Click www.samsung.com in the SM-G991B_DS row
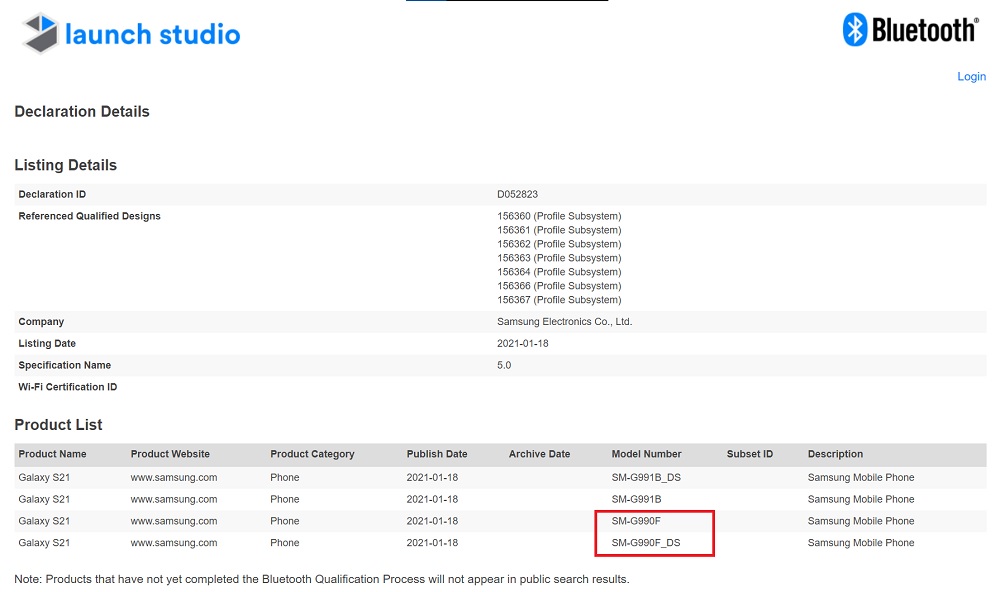The width and height of the screenshot is (1000, 592). click(x=174, y=478)
